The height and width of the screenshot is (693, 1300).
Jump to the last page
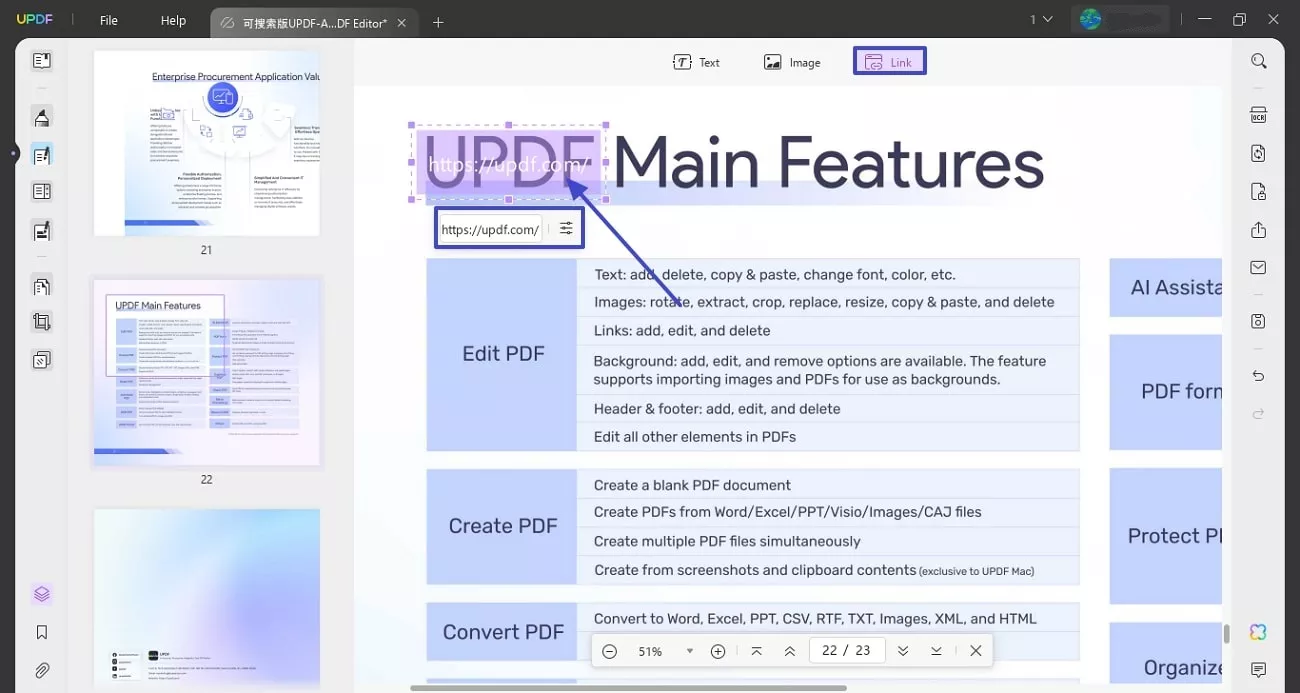click(936, 651)
